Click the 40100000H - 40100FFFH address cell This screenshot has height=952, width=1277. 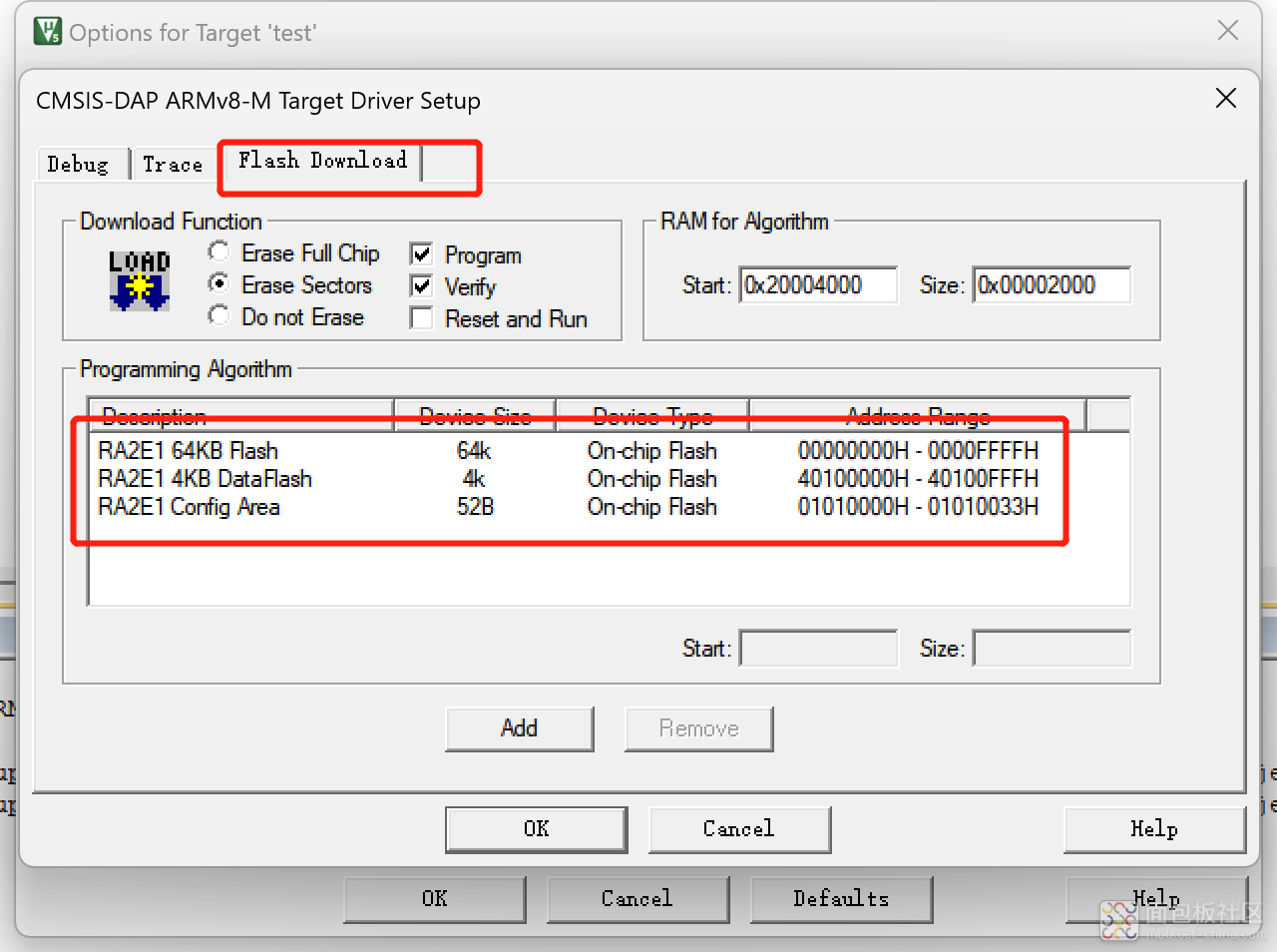(918, 479)
